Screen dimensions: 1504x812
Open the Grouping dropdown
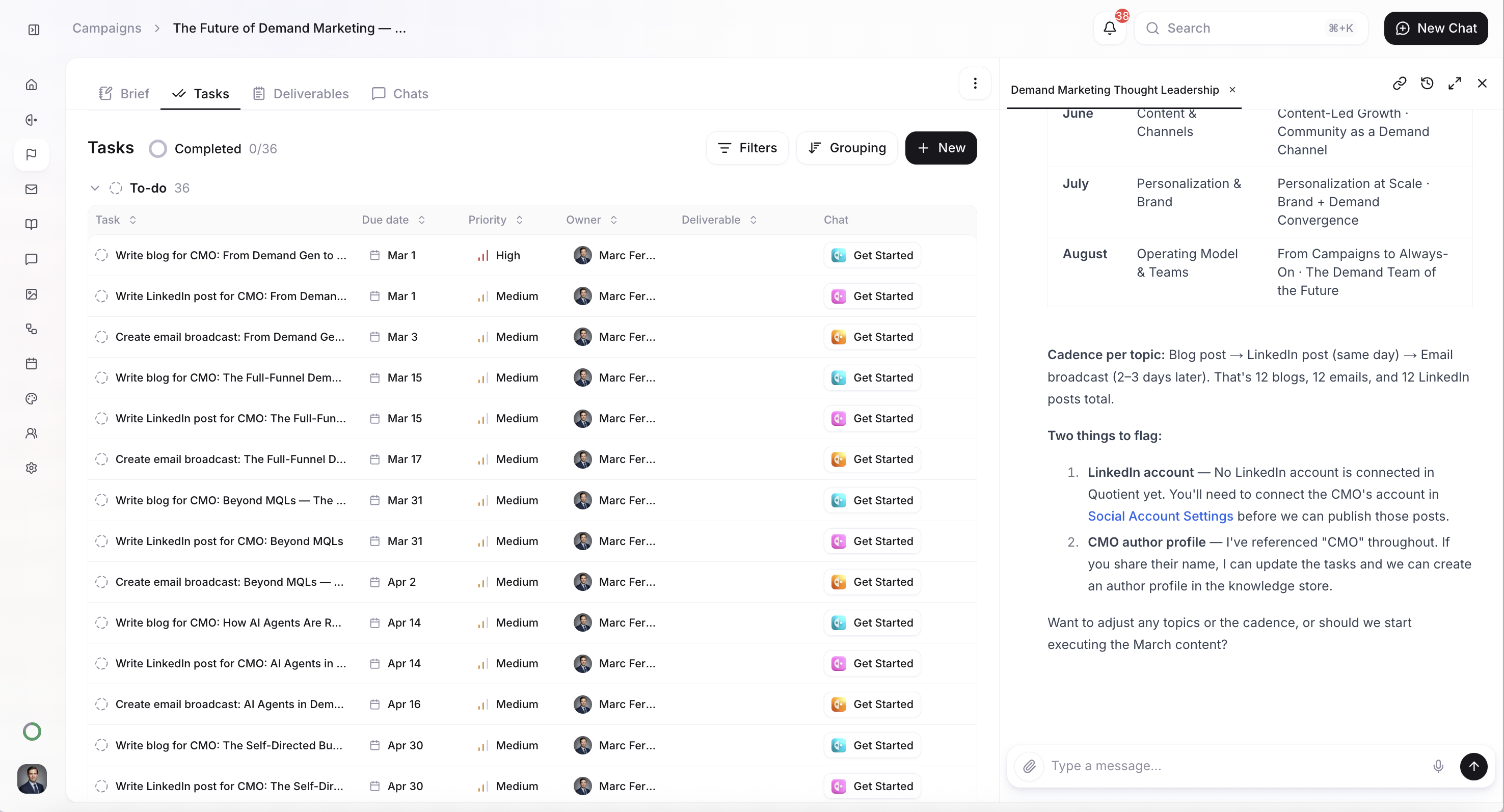coord(847,148)
